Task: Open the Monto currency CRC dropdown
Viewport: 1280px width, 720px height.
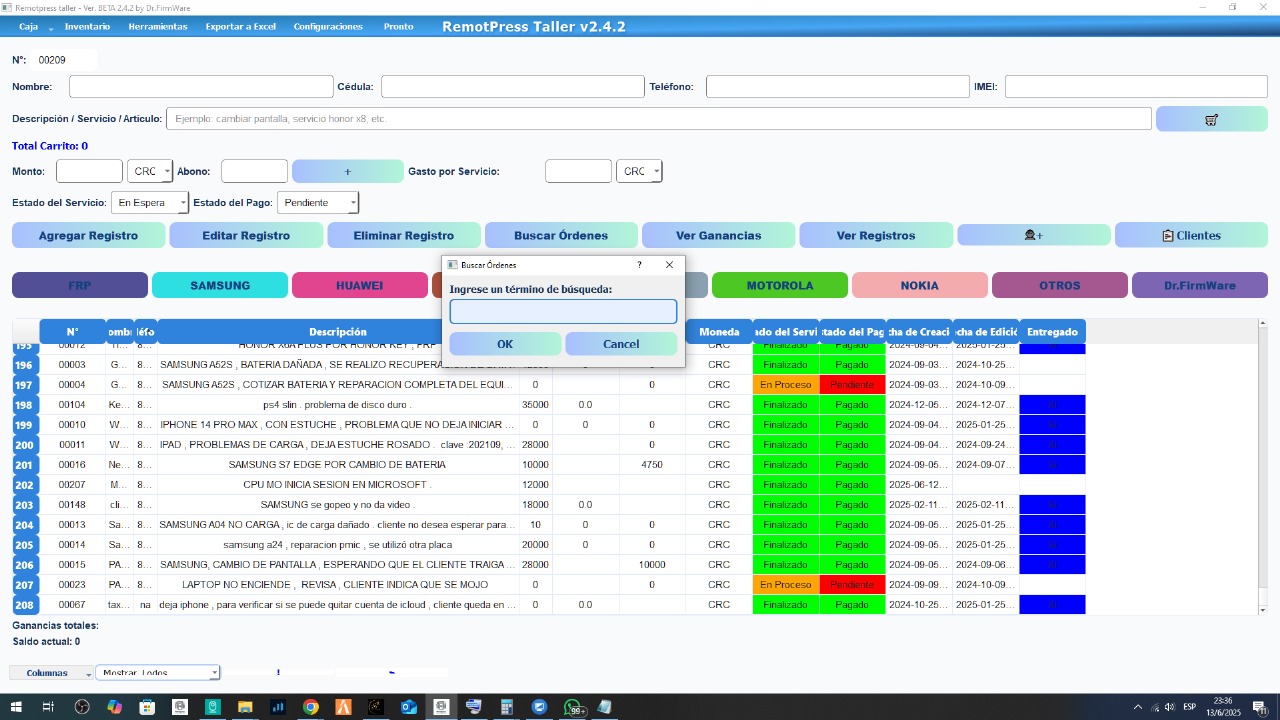Action: pyautogui.click(x=150, y=172)
